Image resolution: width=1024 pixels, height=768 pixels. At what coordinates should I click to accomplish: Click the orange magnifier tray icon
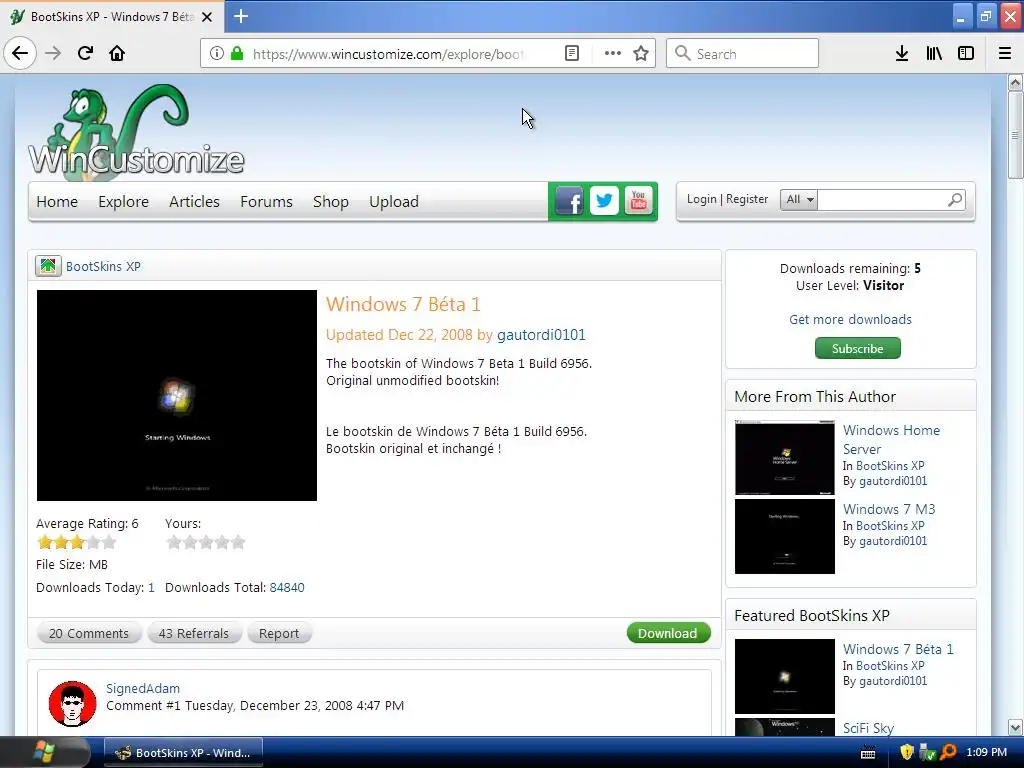click(x=948, y=752)
